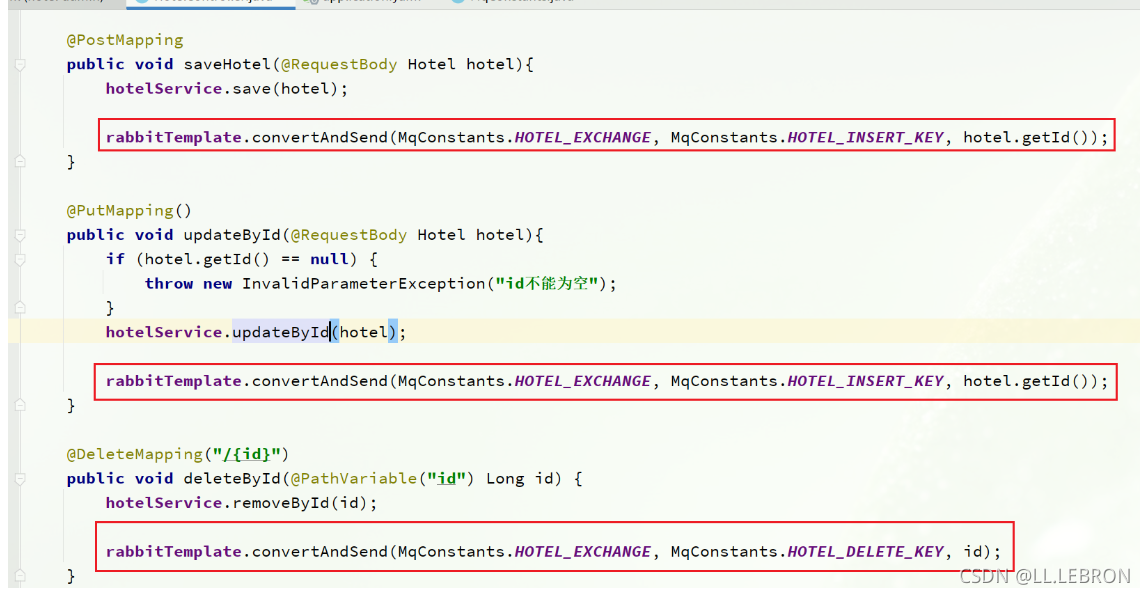Click Long type in deleteById signature
This screenshot has height=594, width=1145.
tap(505, 479)
